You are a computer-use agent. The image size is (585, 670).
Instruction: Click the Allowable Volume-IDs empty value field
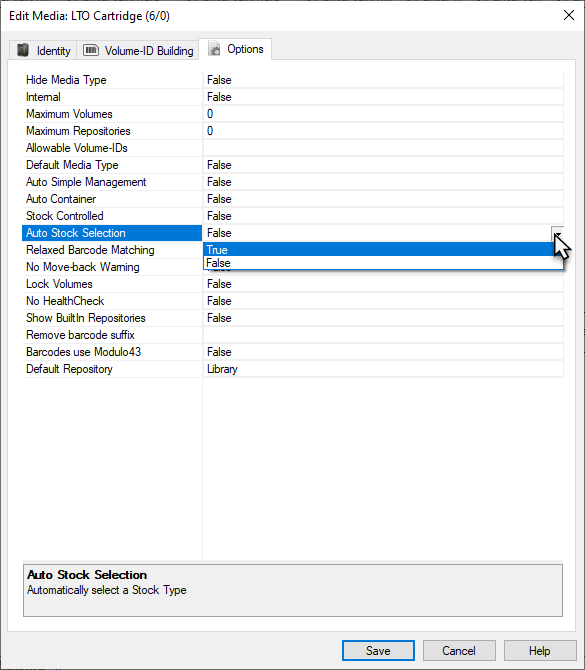pos(383,148)
